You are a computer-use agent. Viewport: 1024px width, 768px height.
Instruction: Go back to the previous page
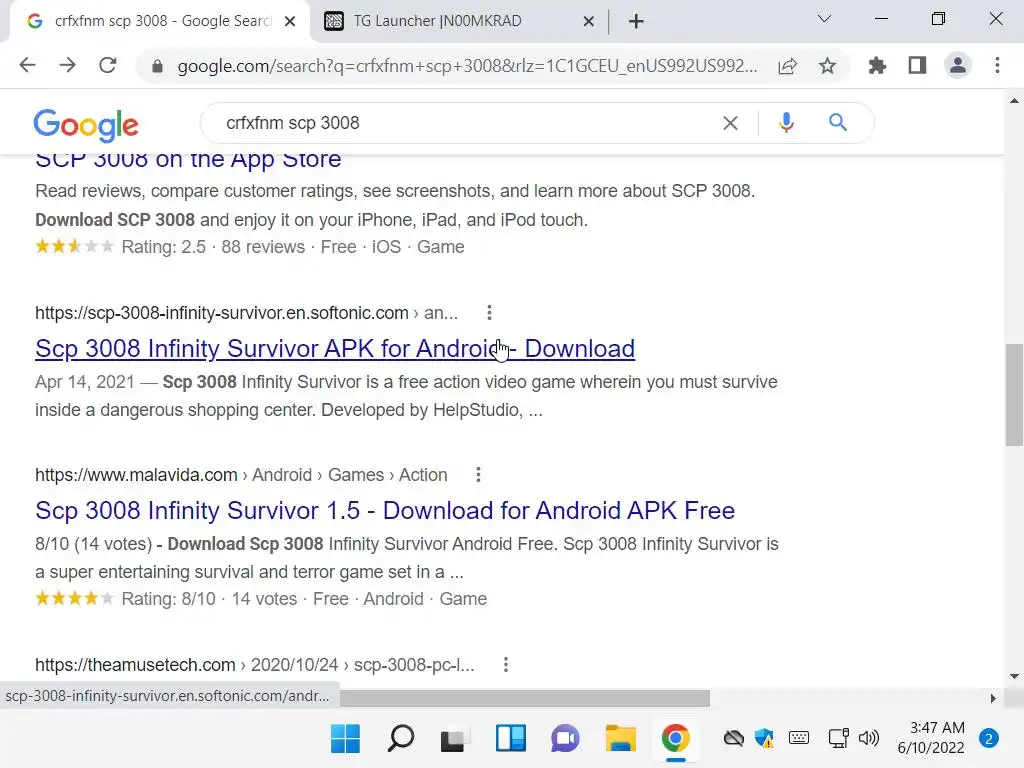click(x=27, y=65)
